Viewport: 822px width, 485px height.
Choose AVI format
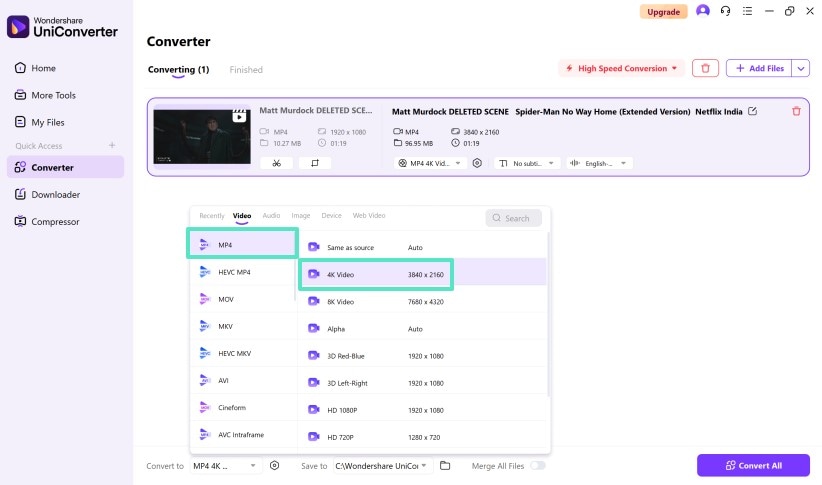point(243,381)
